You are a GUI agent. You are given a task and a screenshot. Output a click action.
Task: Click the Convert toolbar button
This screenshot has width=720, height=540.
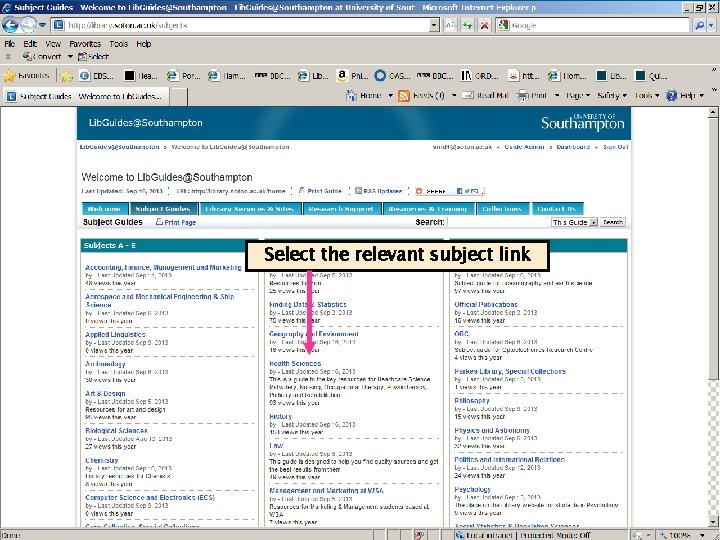[42, 56]
